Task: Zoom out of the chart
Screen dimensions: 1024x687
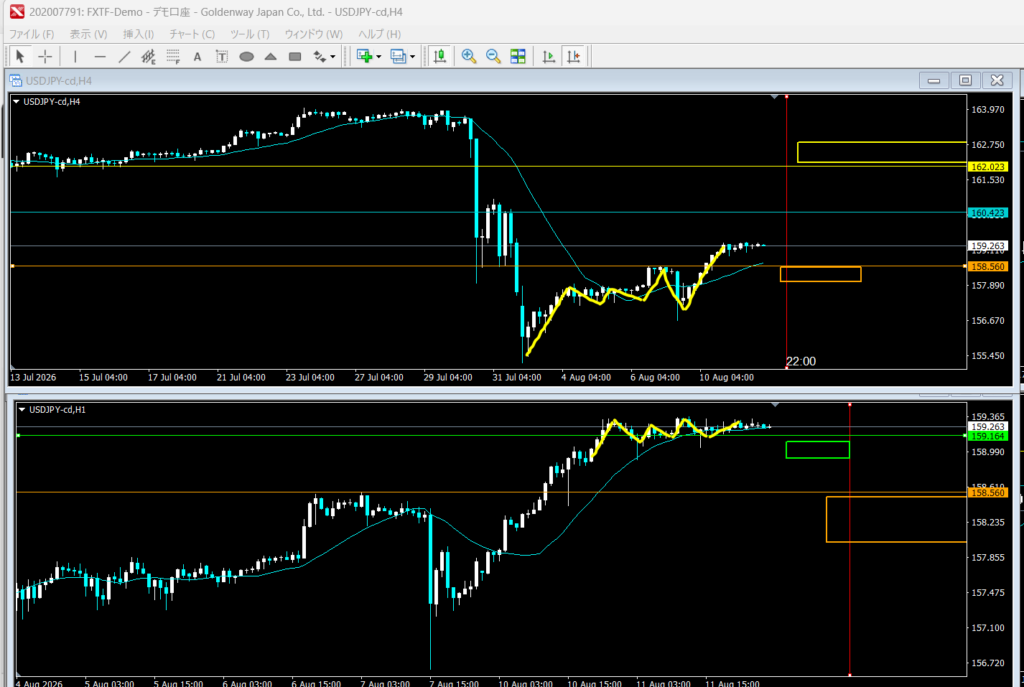Action: click(x=493, y=57)
